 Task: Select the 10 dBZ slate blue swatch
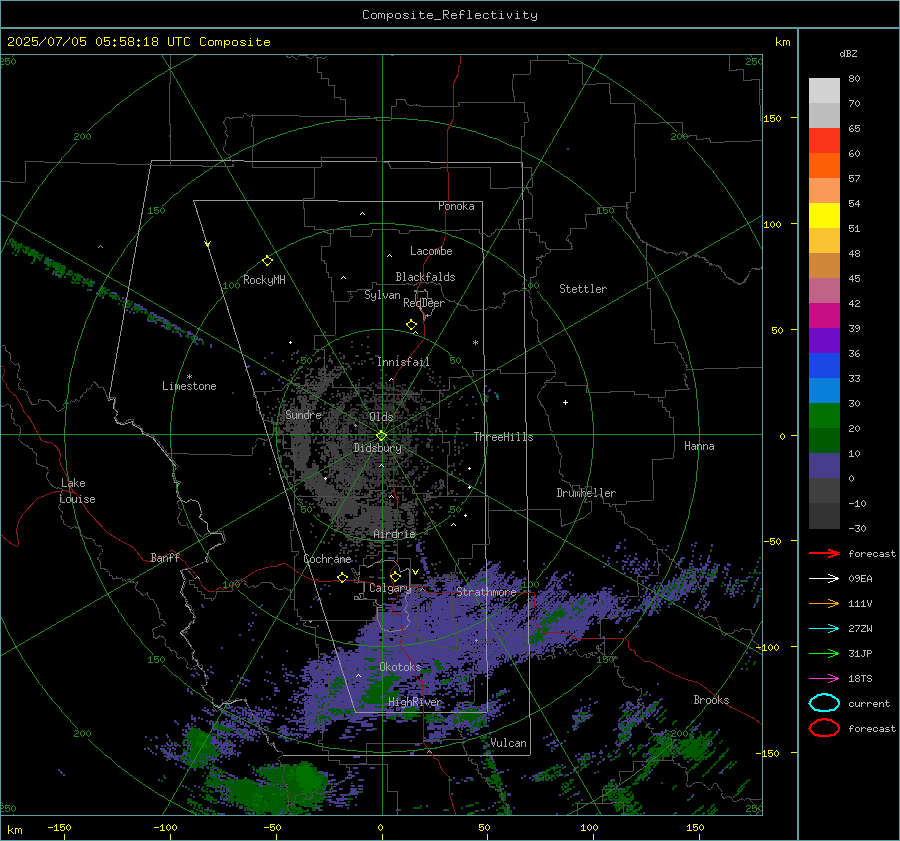824,466
